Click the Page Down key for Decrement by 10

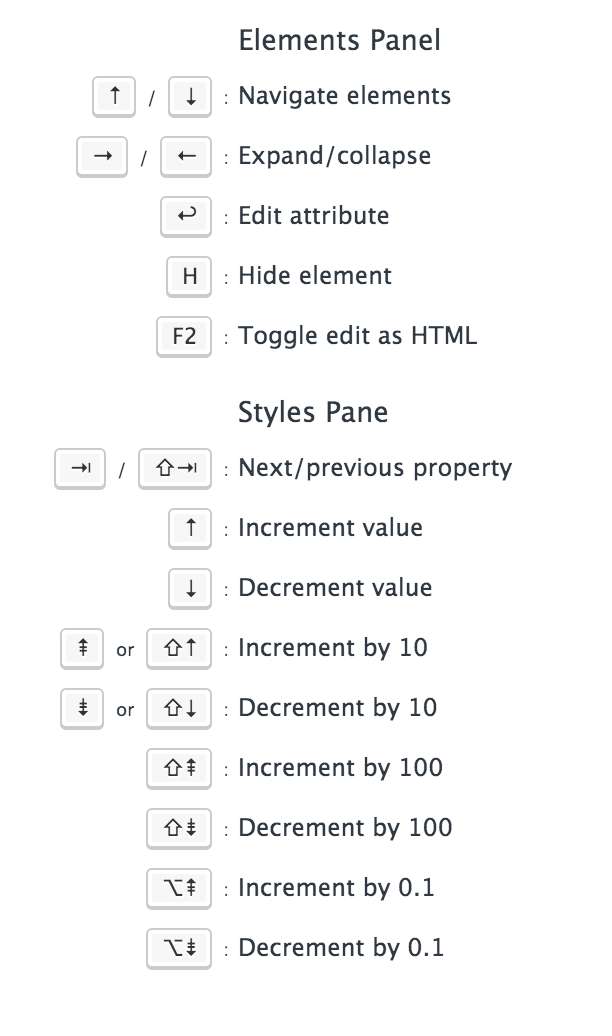coord(82,709)
